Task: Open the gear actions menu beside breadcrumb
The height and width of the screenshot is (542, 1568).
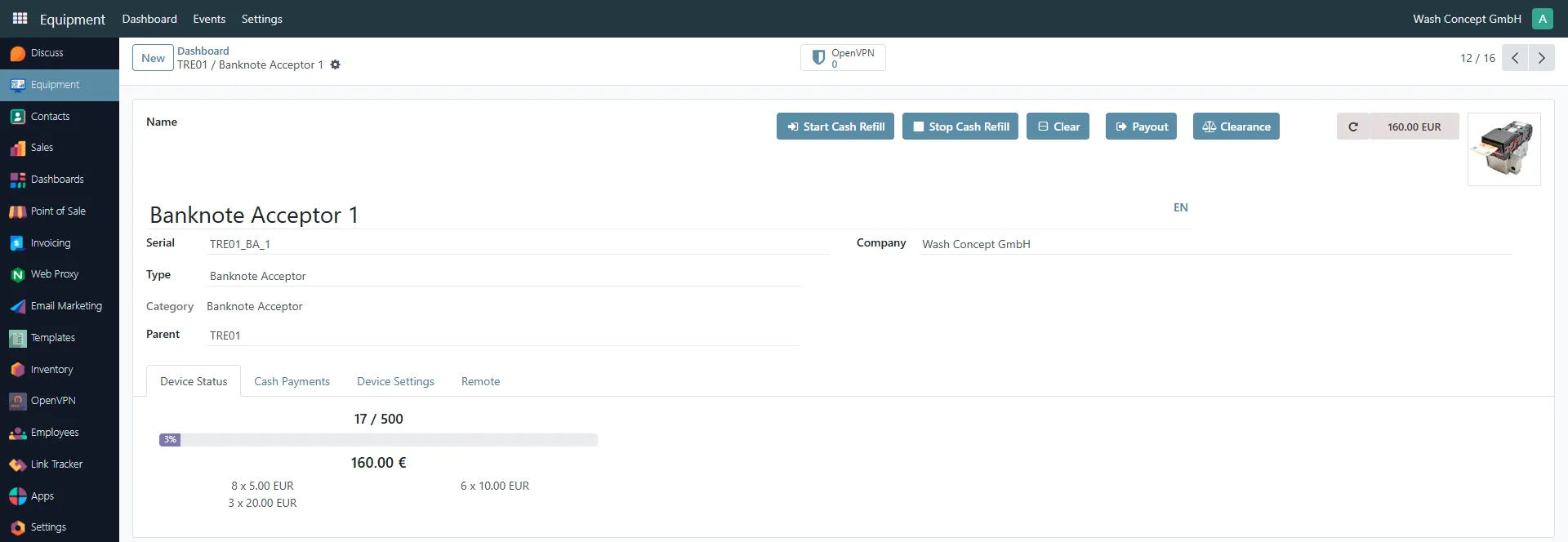Action: click(x=335, y=65)
